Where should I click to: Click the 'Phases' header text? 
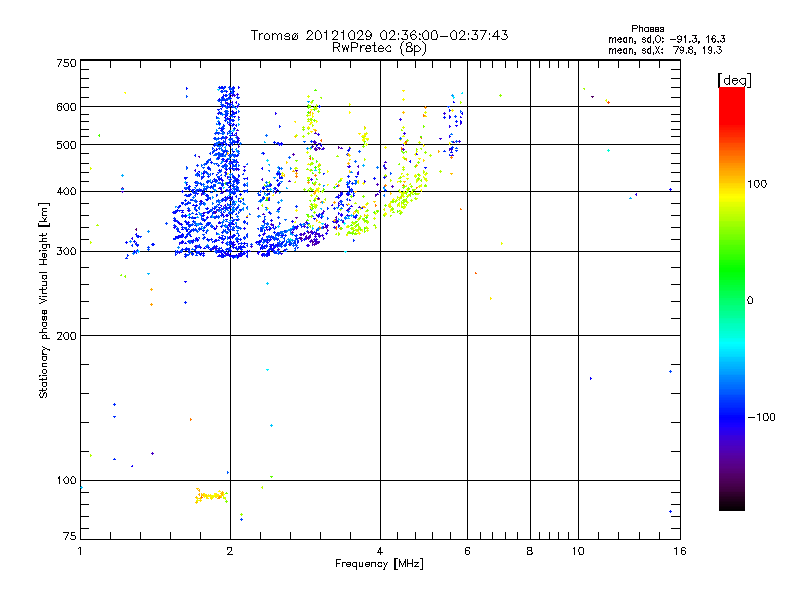click(x=647, y=29)
